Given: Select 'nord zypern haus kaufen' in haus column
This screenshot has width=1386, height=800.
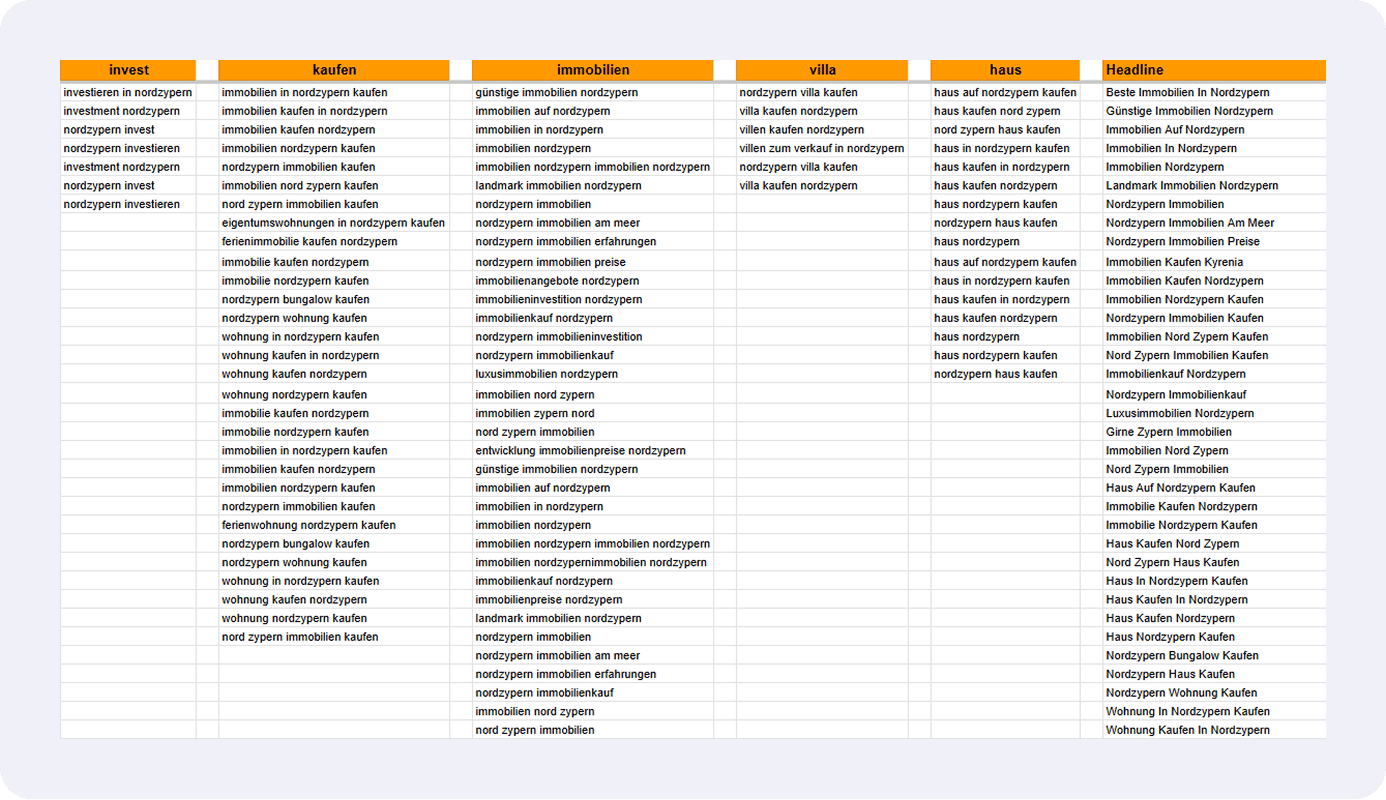Looking at the screenshot, I should click(x=997, y=130).
